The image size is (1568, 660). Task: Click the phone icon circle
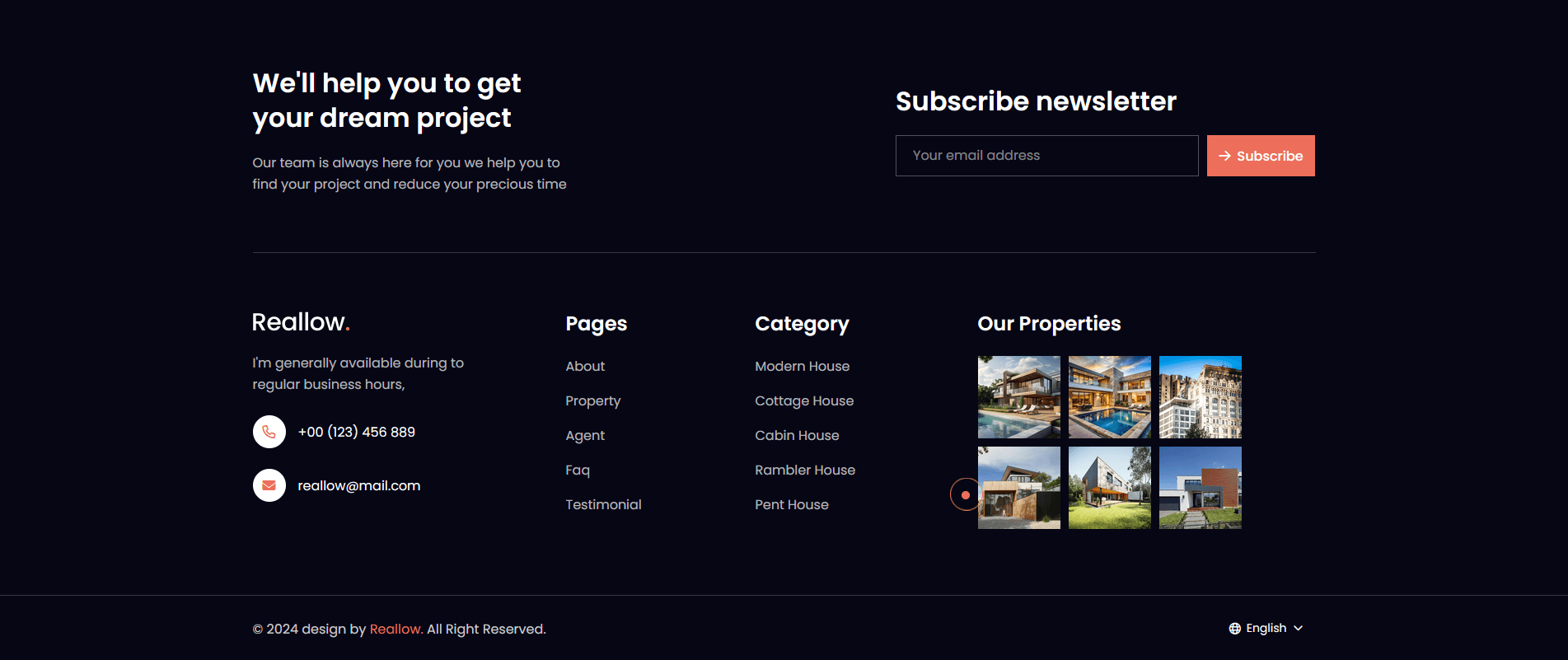269,432
